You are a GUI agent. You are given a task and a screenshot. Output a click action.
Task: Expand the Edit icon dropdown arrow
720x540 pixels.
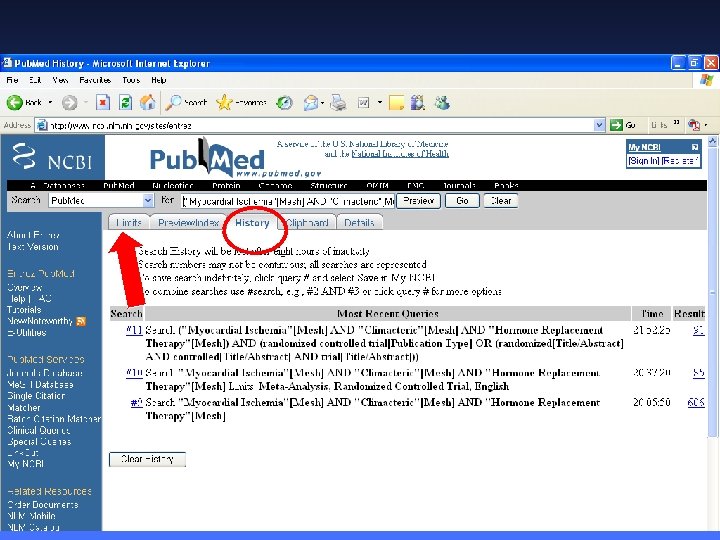[x=380, y=102]
